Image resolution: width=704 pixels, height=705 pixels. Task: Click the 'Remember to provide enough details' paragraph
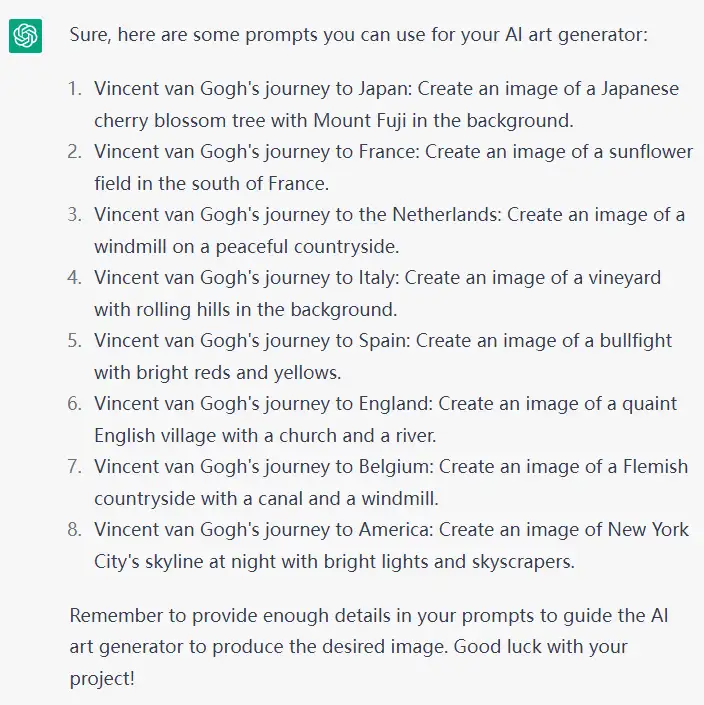[369, 647]
